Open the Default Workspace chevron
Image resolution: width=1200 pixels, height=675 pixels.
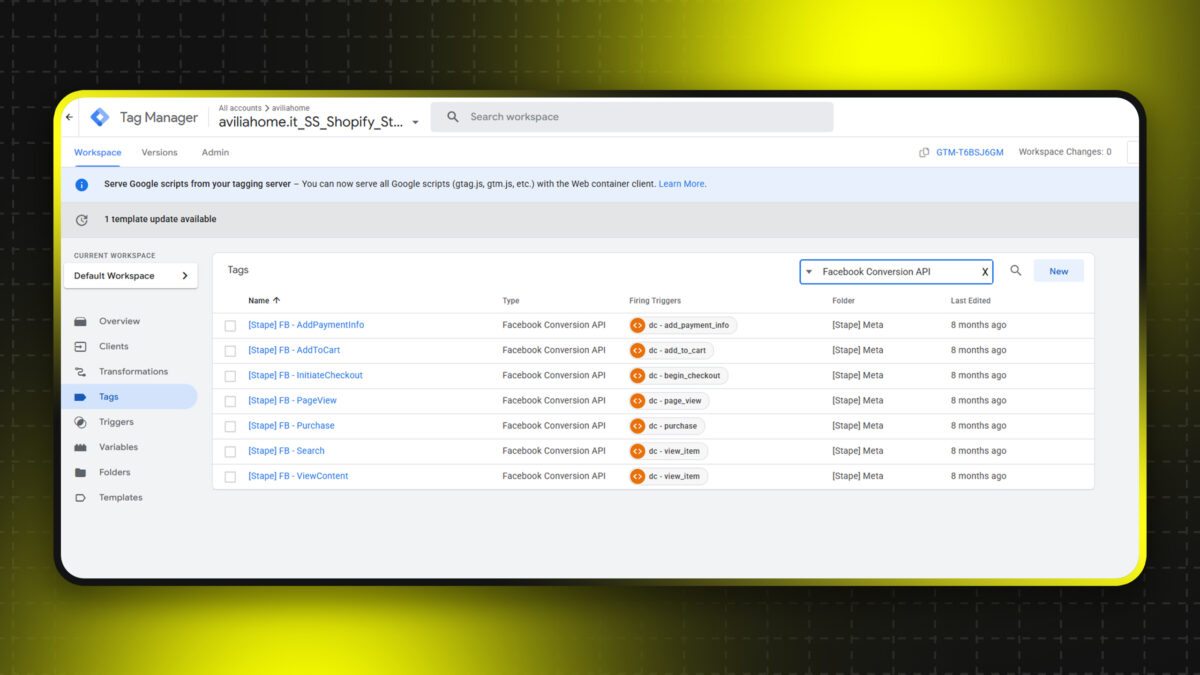pyautogui.click(x=185, y=276)
